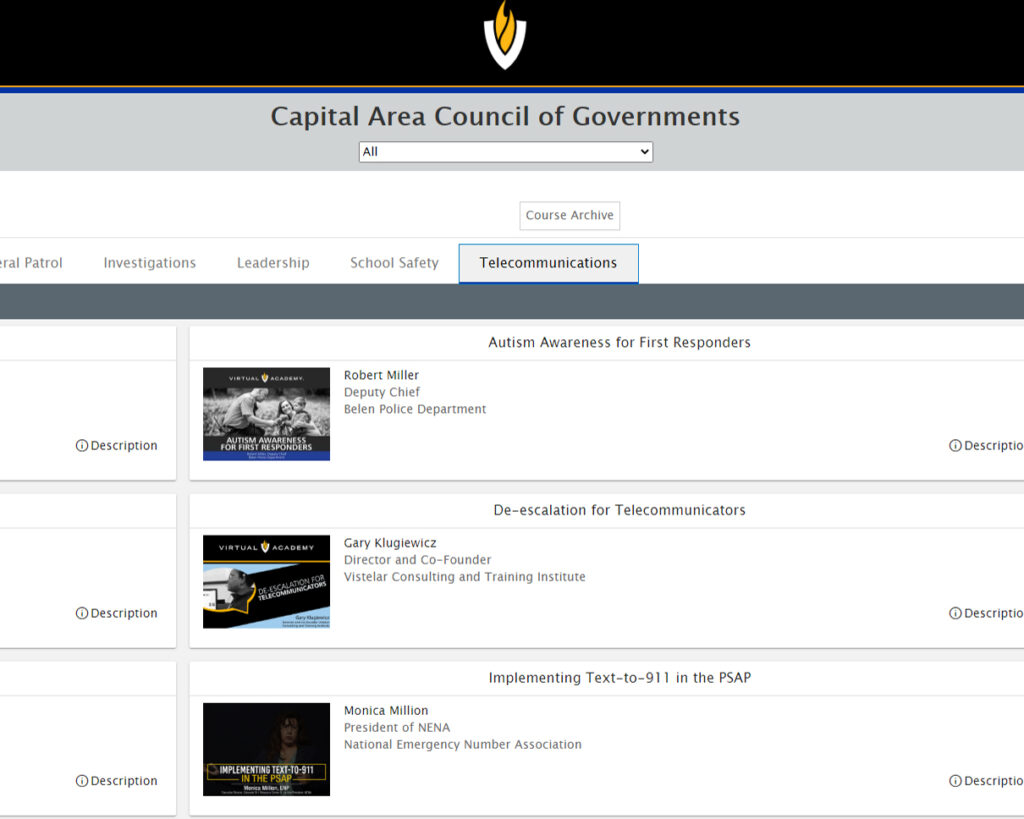Show Description in left card beside De-escalation course

click(x=117, y=613)
